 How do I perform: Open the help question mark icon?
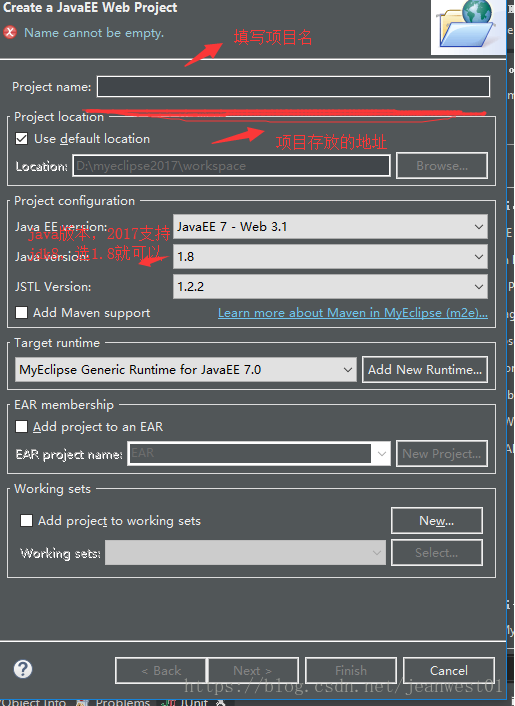coord(23,669)
